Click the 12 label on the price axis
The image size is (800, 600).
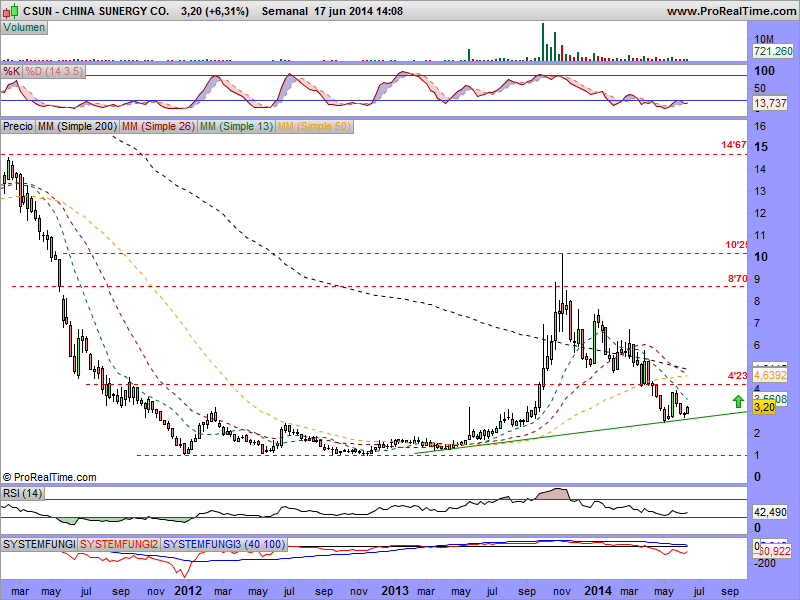point(760,213)
